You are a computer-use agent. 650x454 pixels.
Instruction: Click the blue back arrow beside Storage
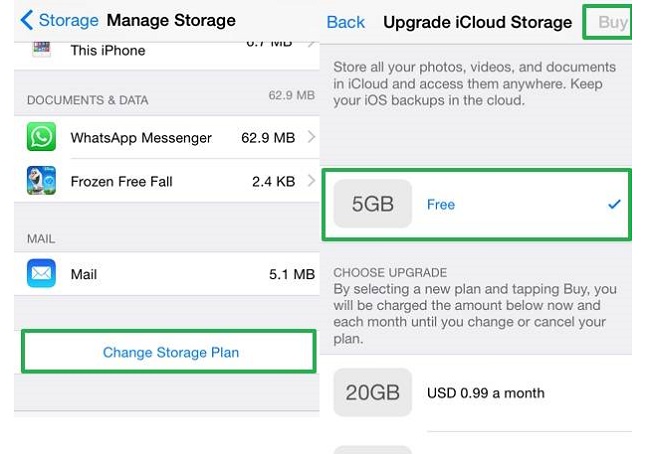[x=26, y=20]
